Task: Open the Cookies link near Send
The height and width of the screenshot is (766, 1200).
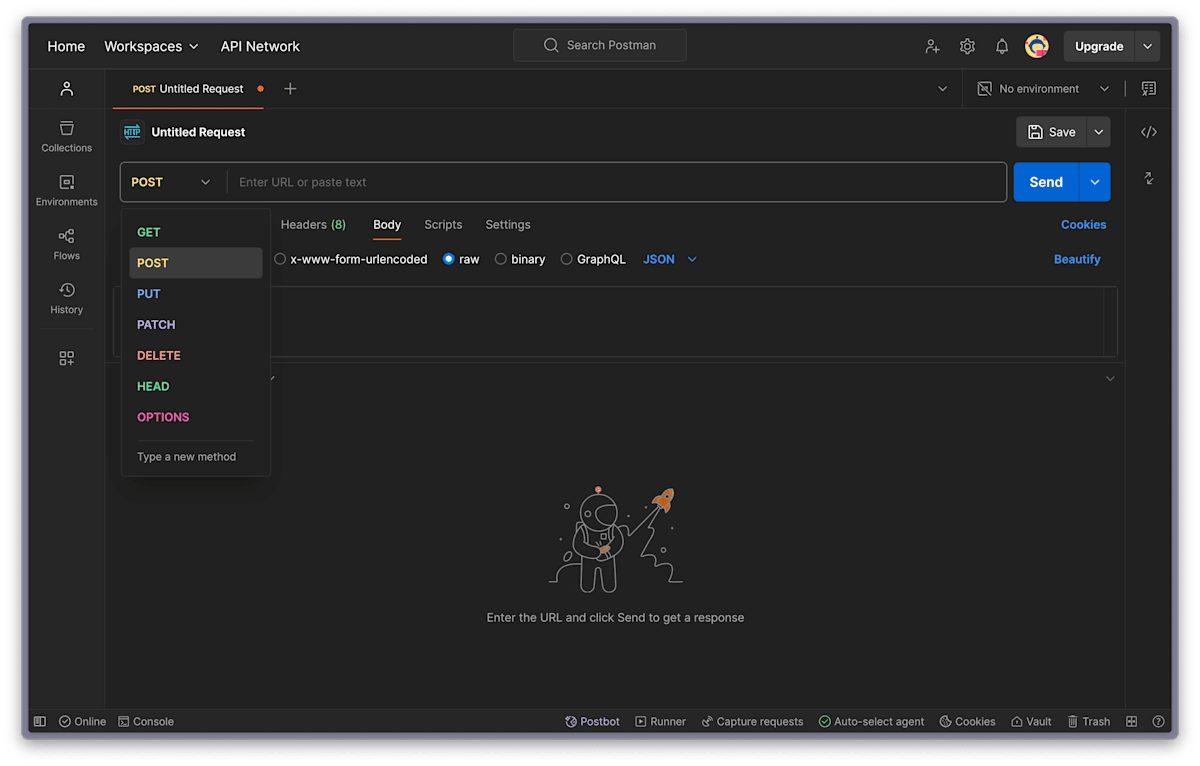Action: [1083, 225]
